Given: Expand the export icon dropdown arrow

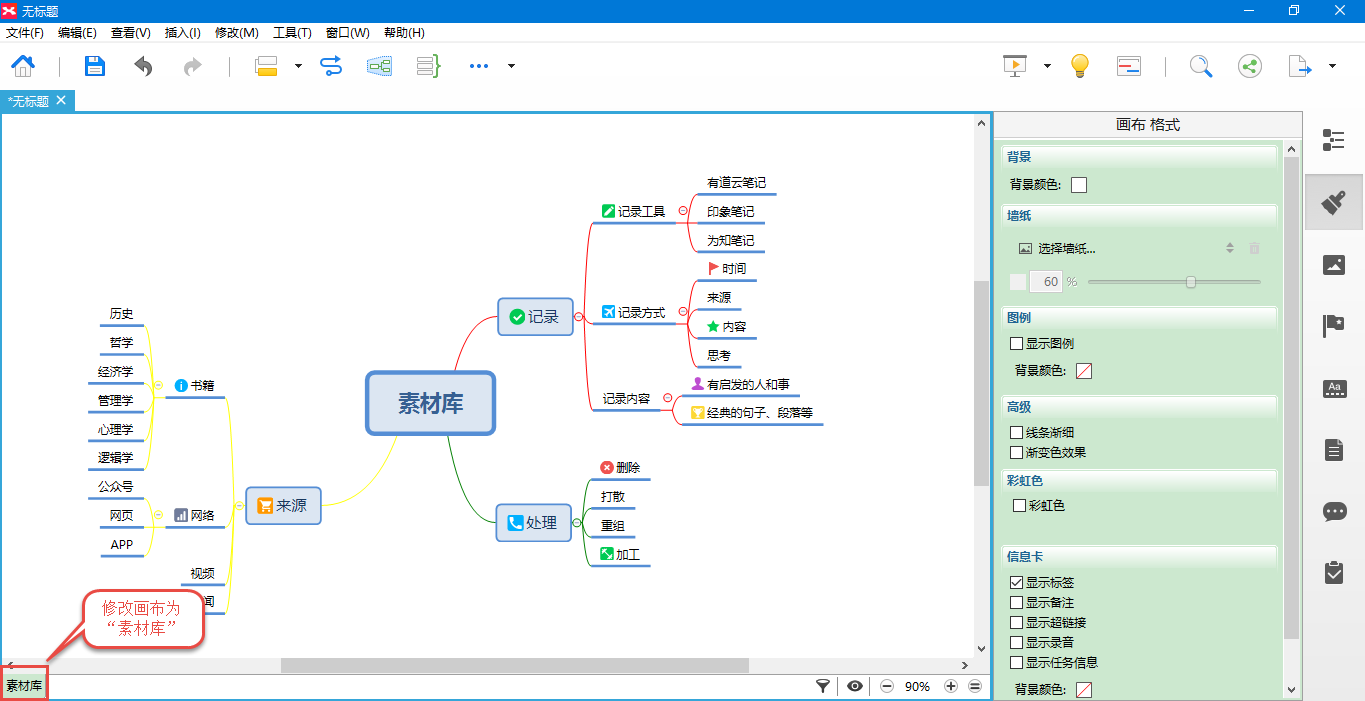Looking at the screenshot, I should [x=1332, y=67].
